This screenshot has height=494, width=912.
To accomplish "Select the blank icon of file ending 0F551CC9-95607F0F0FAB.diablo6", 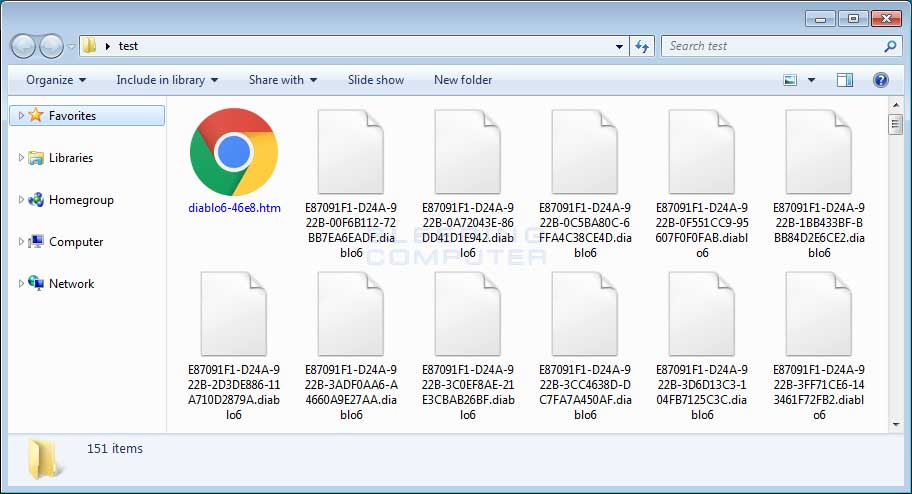I will pyautogui.click(x=701, y=152).
